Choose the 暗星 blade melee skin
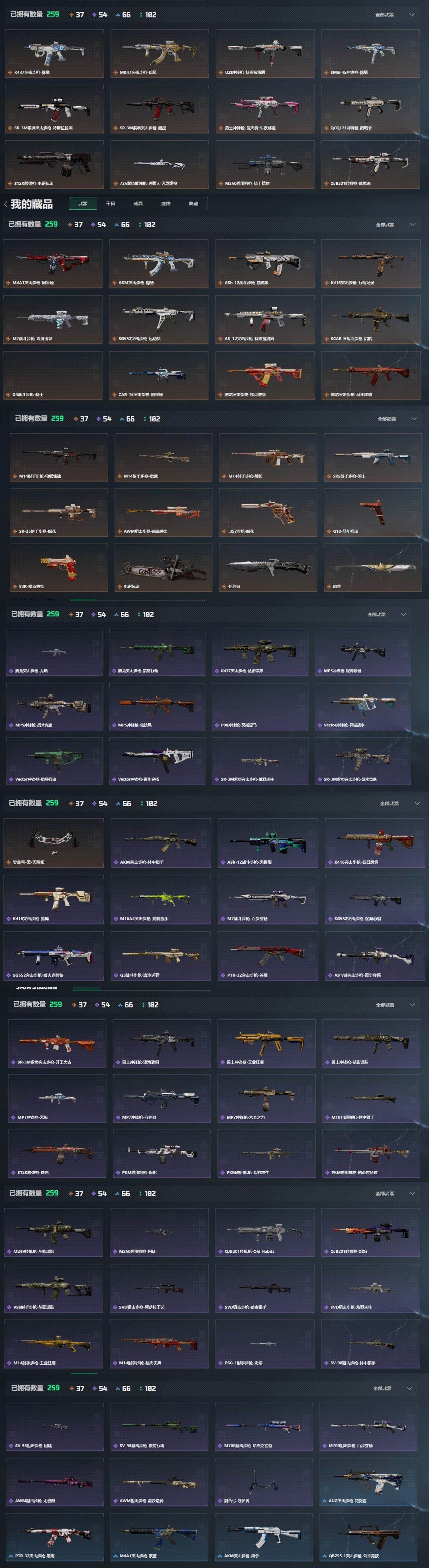Image resolution: width=429 pixels, height=1568 pixels. point(372,567)
